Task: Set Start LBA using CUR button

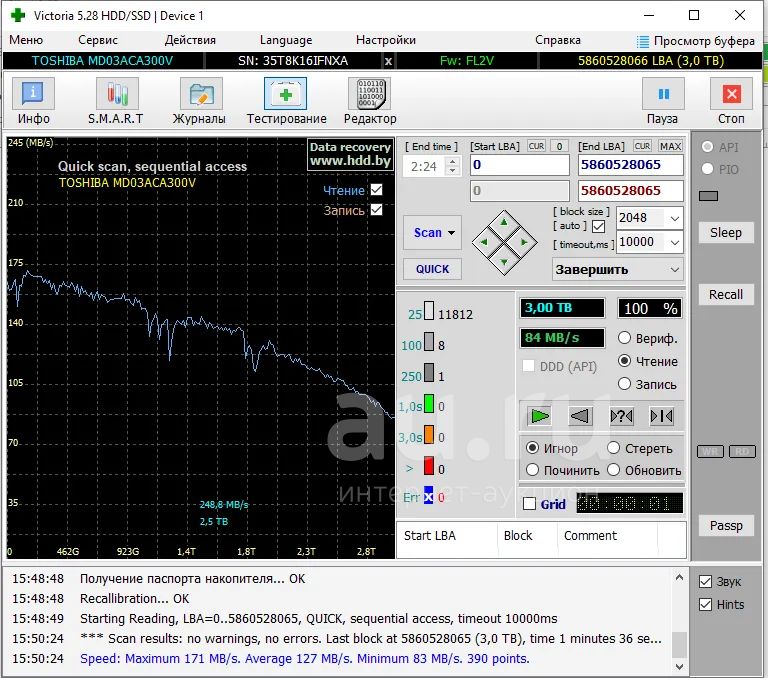Action: (x=536, y=146)
